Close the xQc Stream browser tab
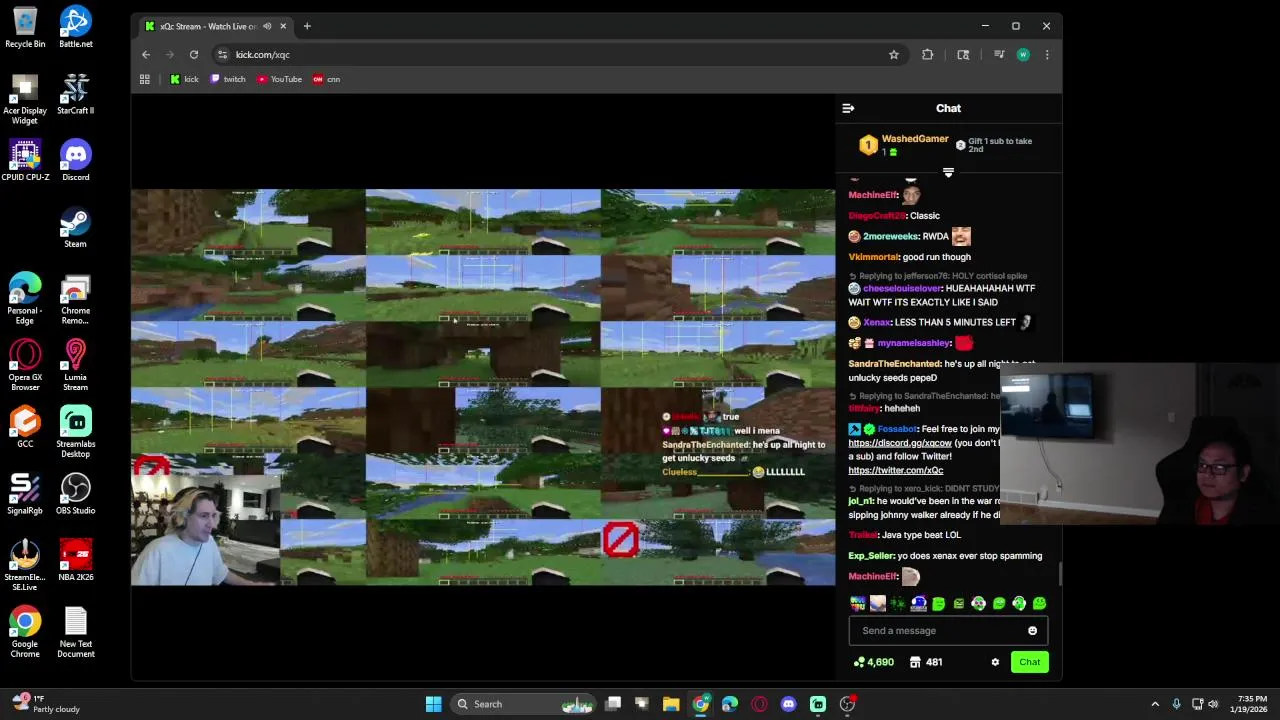Viewport: 1280px width, 720px height. (283, 26)
